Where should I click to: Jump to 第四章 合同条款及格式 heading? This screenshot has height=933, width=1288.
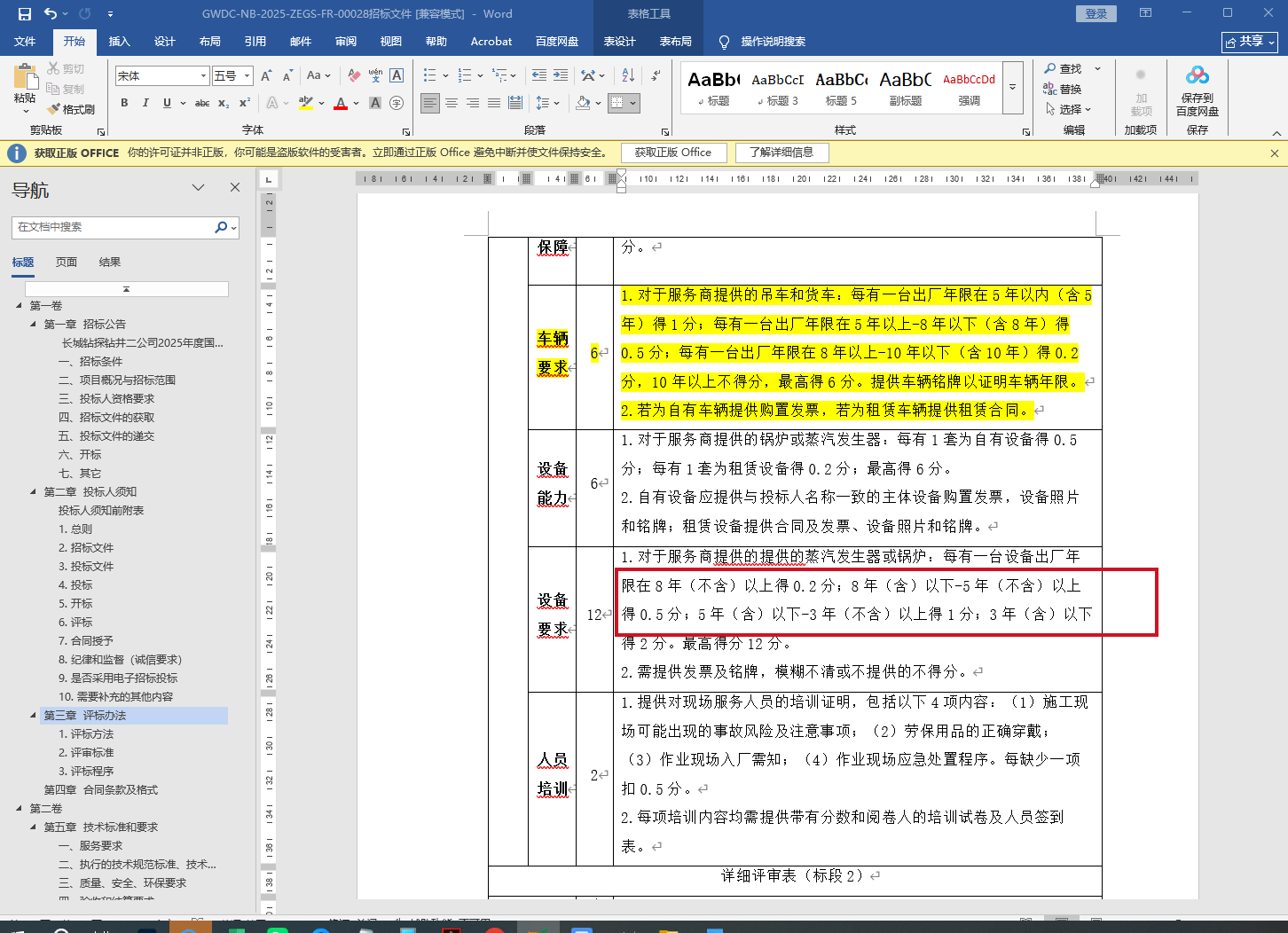point(101,790)
